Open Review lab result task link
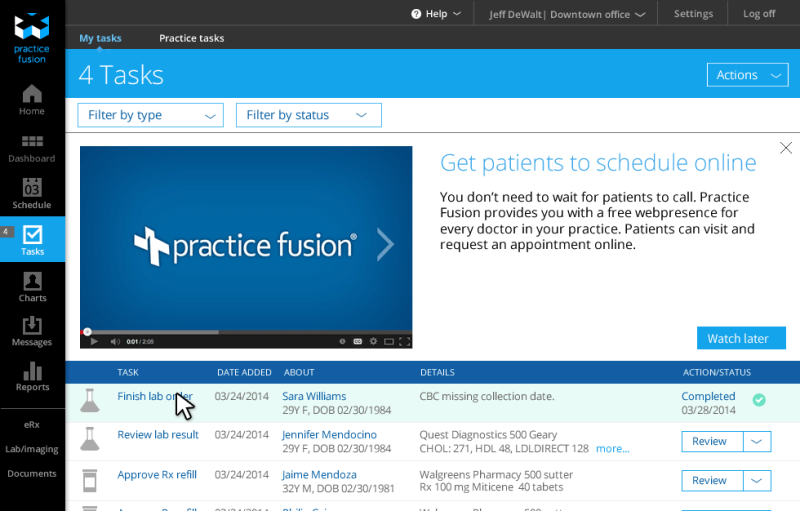This screenshot has height=511, width=800. click(x=158, y=435)
